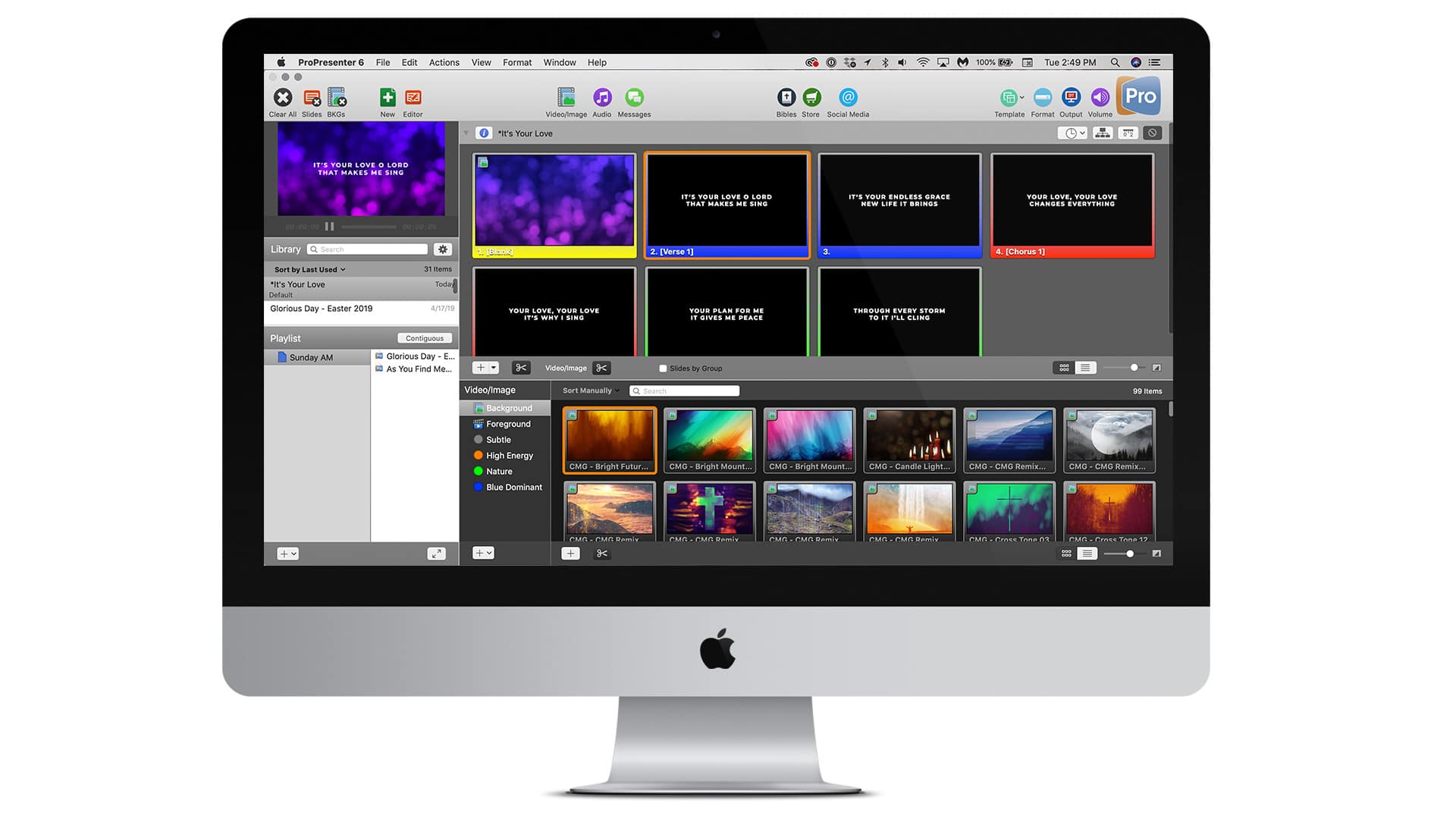The height and width of the screenshot is (819, 1456).
Task: Toggle the Output toolbar icon
Action: [1071, 97]
